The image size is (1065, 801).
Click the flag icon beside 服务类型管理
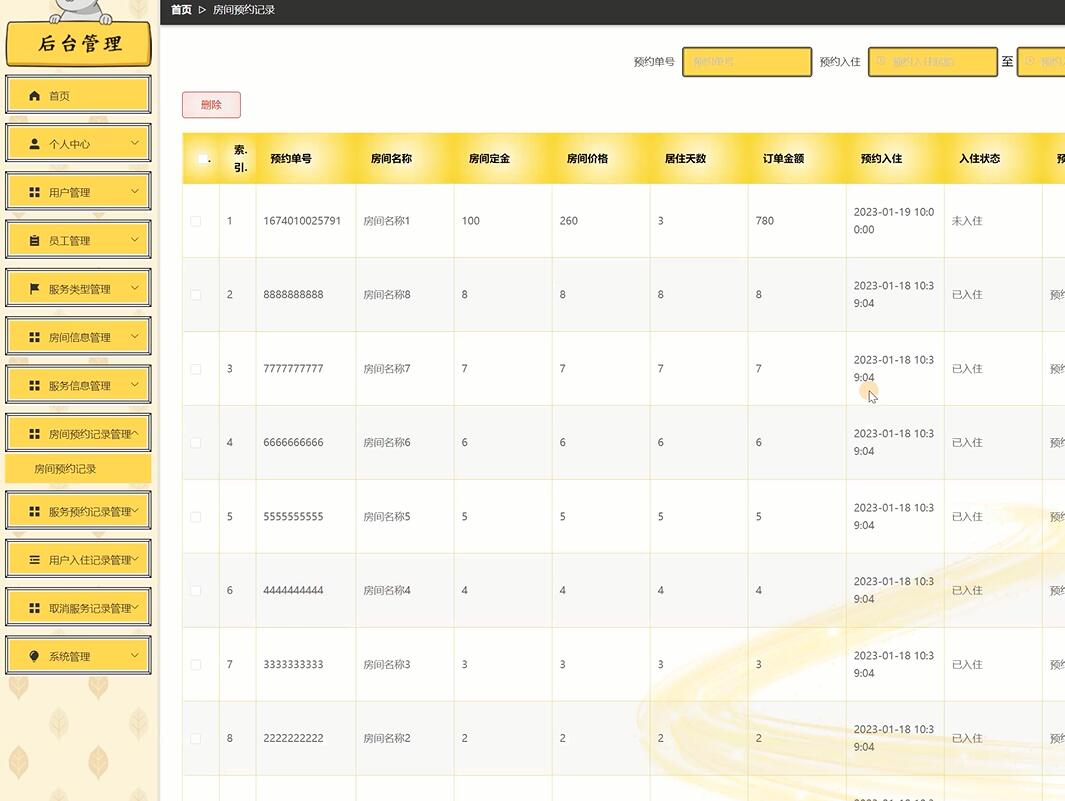click(x=35, y=289)
